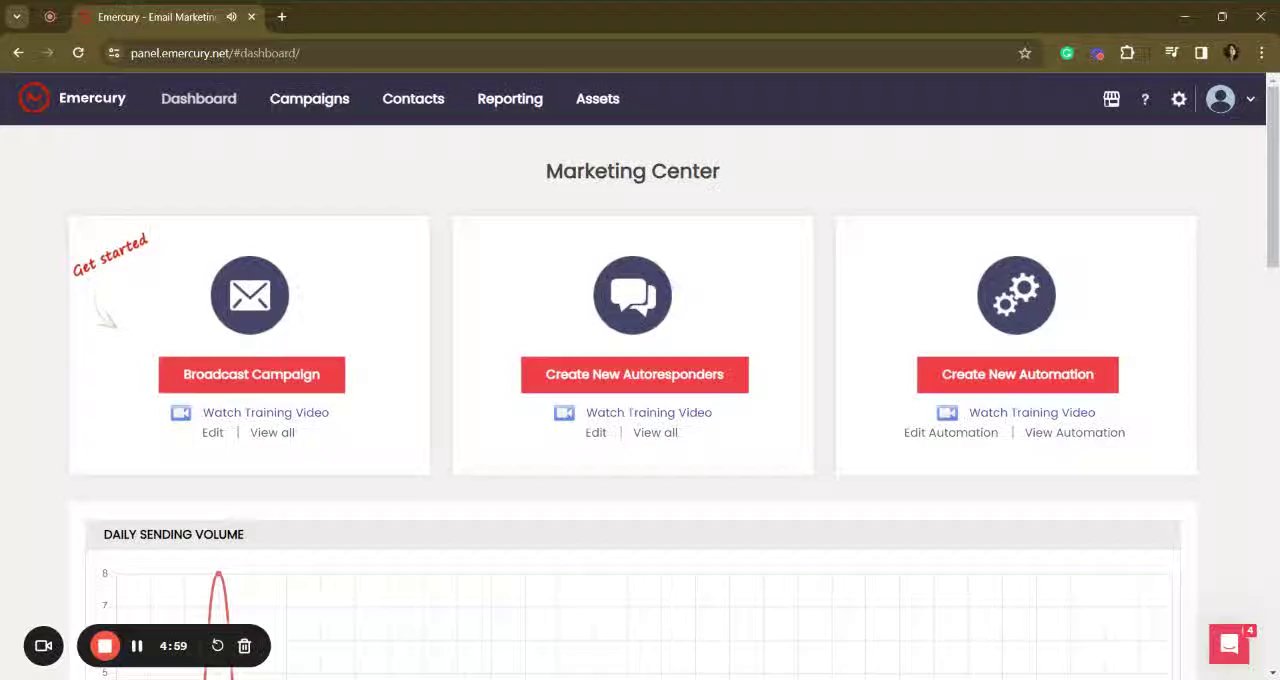Click Create New Automation button
The height and width of the screenshot is (680, 1280).
tap(1018, 375)
